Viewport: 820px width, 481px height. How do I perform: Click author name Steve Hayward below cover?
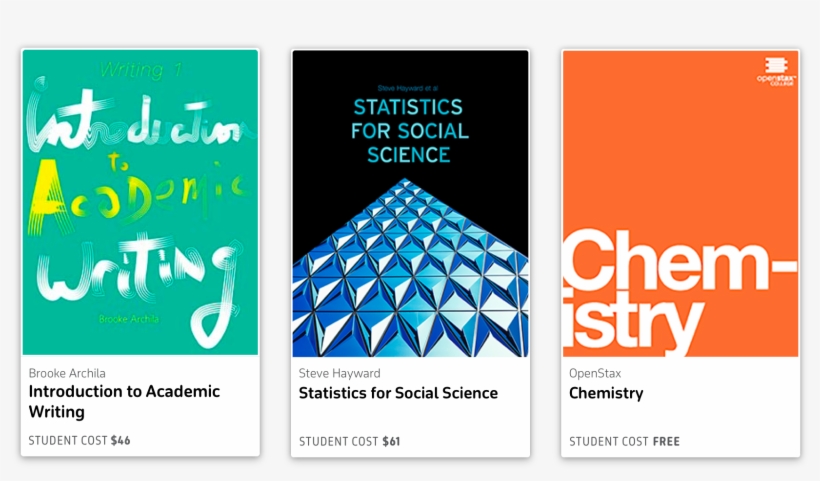(339, 373)
